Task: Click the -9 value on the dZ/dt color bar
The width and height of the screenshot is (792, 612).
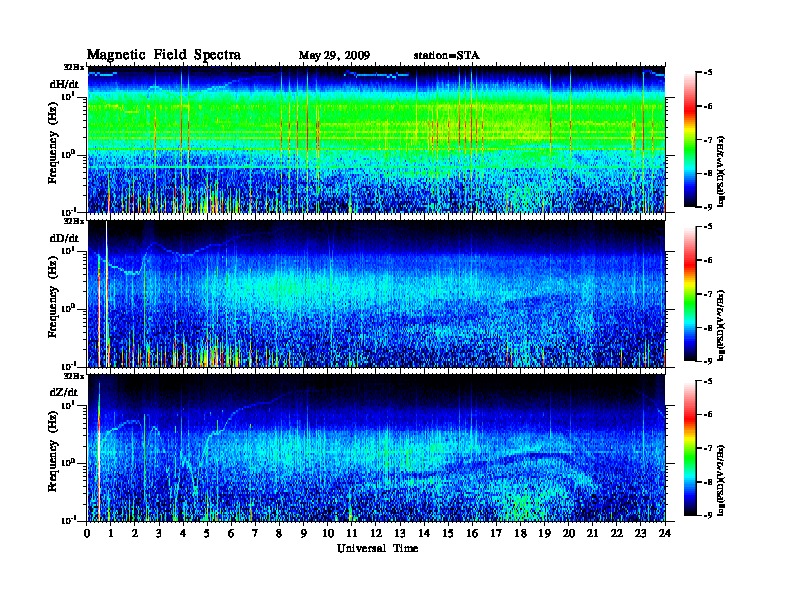Action: coord(708,515)
